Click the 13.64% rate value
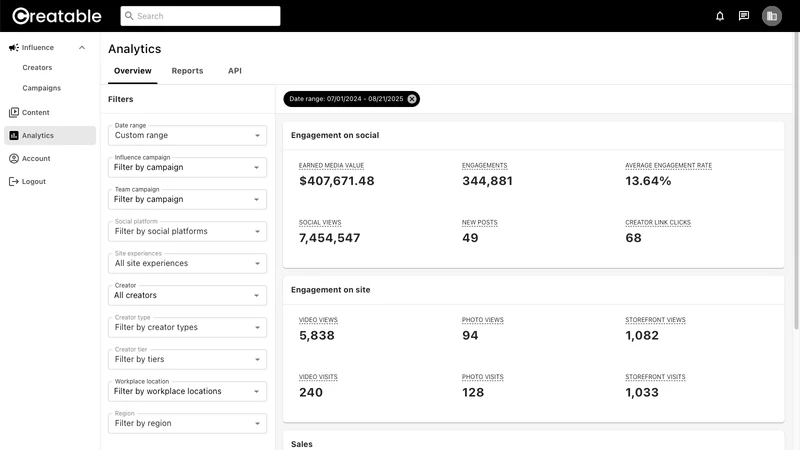 (648, 181)
